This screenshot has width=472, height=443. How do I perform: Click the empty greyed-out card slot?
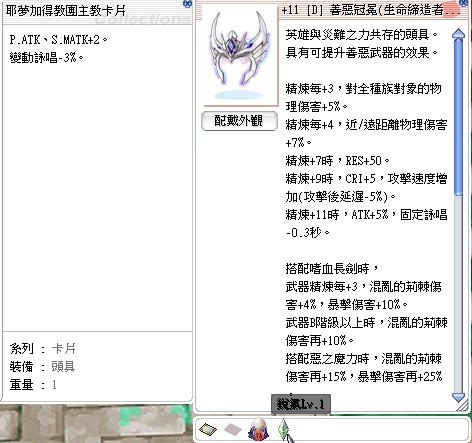(233, 429)
